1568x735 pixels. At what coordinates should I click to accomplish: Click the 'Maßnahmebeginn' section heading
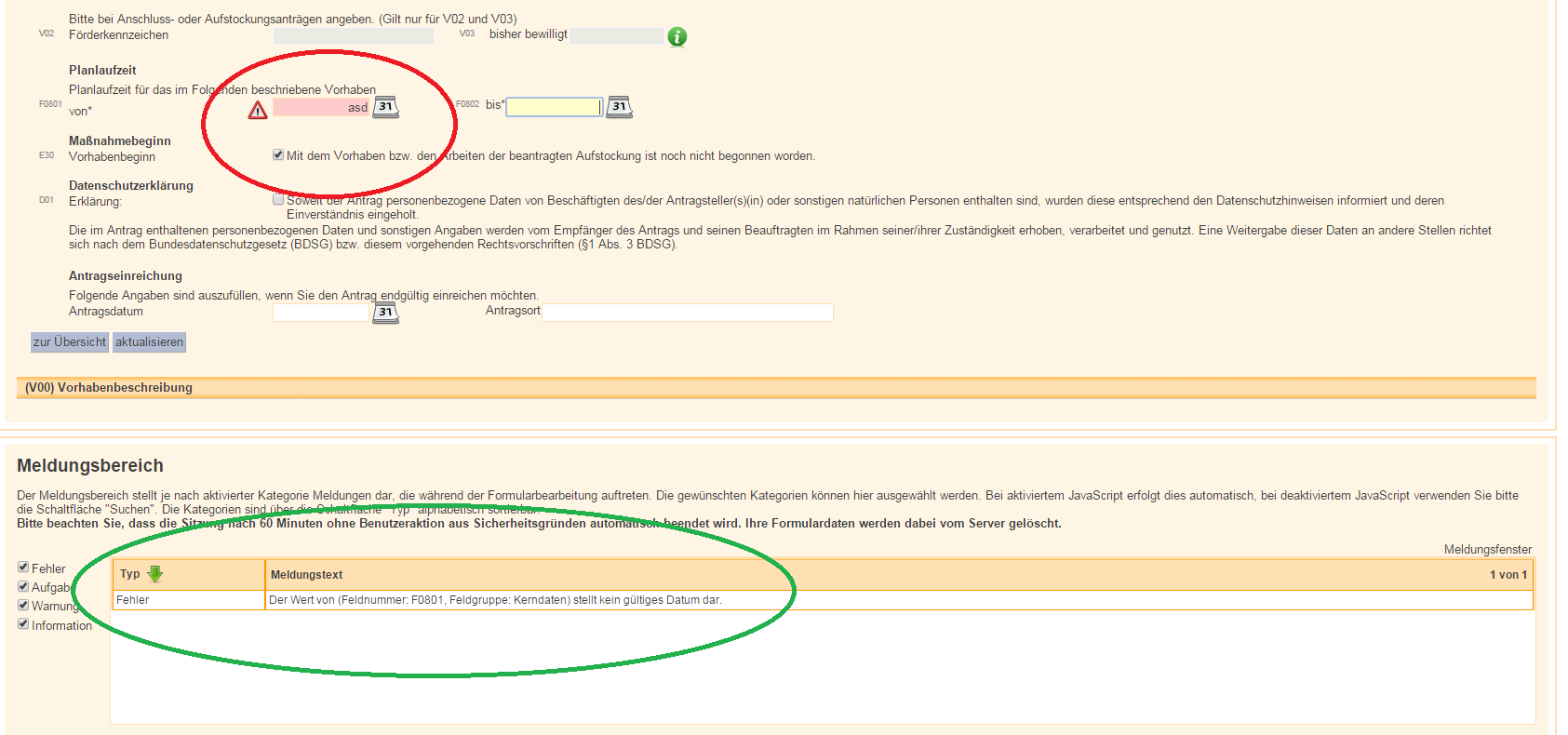coord(120,140)
